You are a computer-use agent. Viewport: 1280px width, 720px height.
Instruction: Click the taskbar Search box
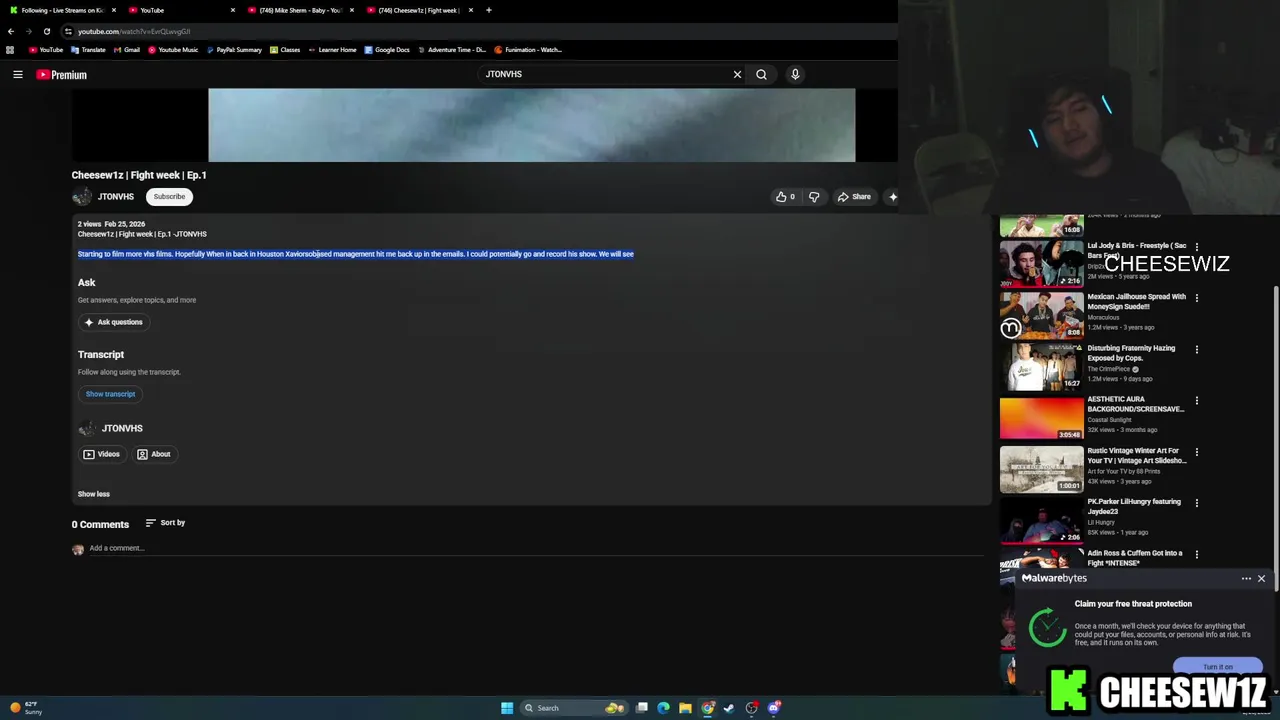(575, 708)
